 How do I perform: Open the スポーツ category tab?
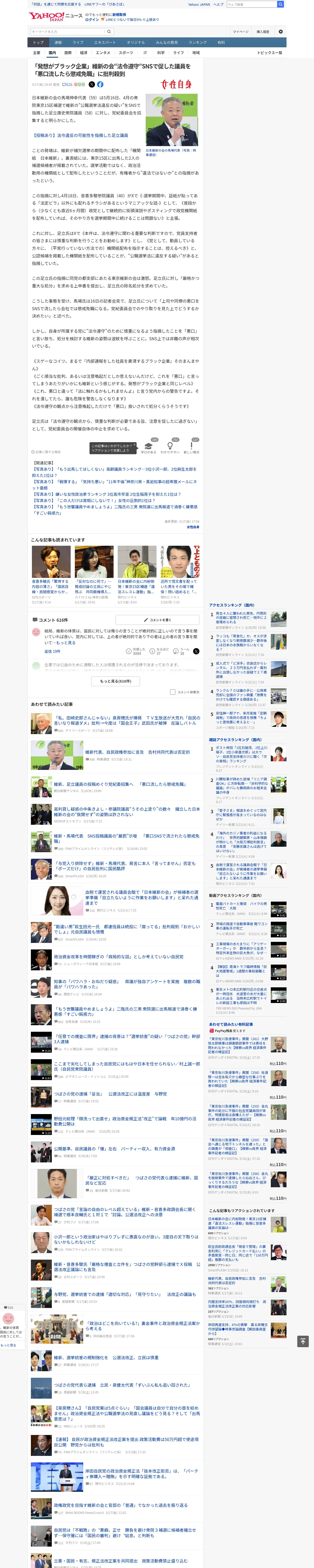[126, 53]
